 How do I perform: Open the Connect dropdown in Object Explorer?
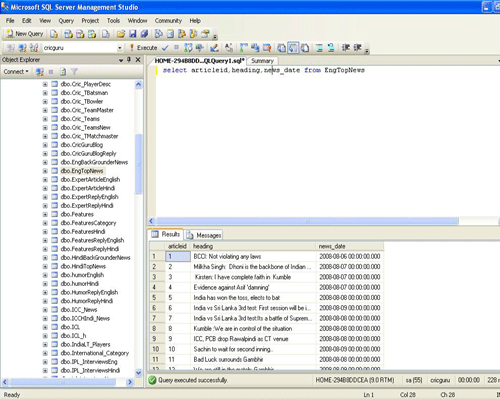(x=16, y=72)
